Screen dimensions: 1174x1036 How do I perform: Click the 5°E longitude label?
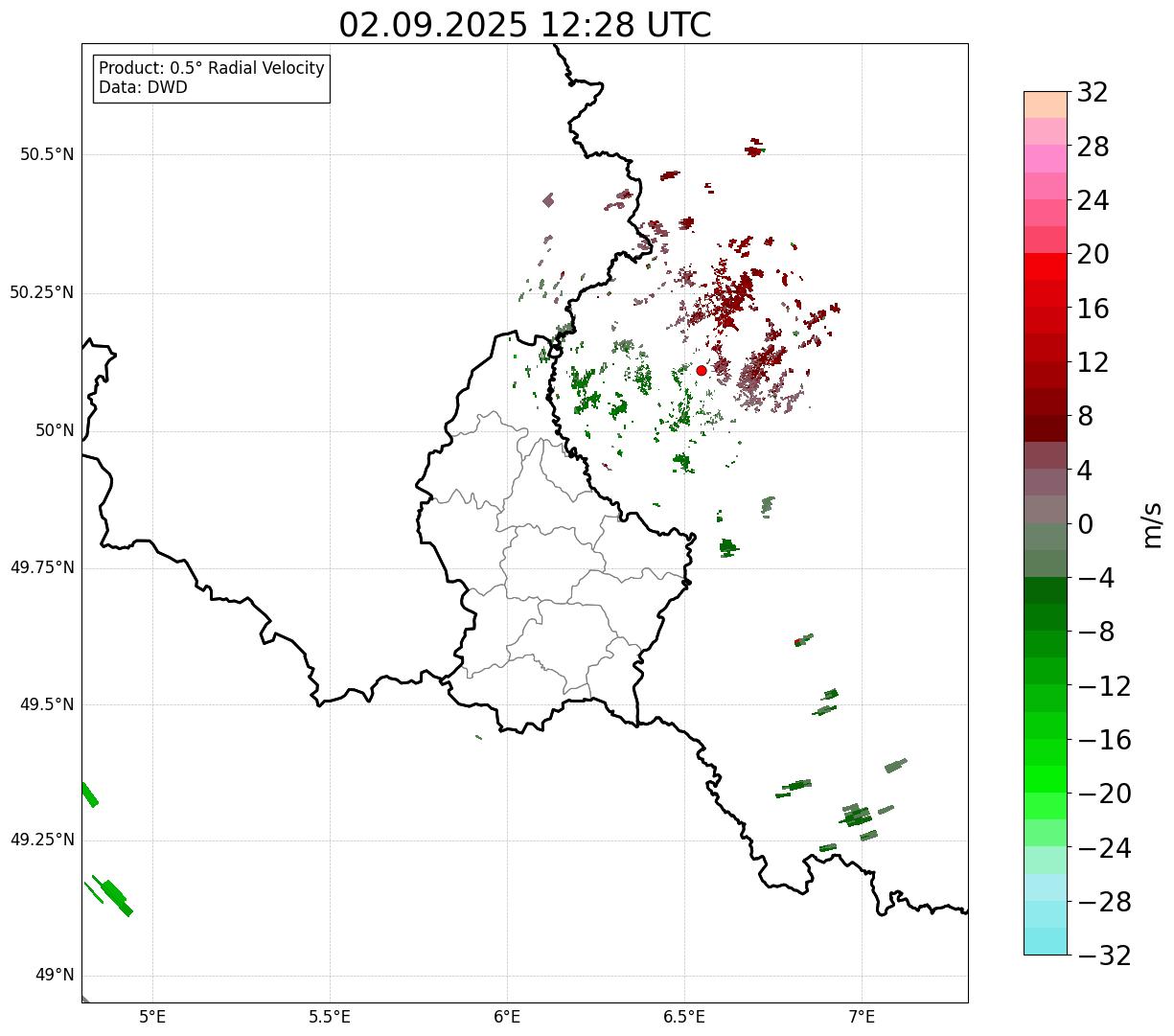click(152, 1017)
